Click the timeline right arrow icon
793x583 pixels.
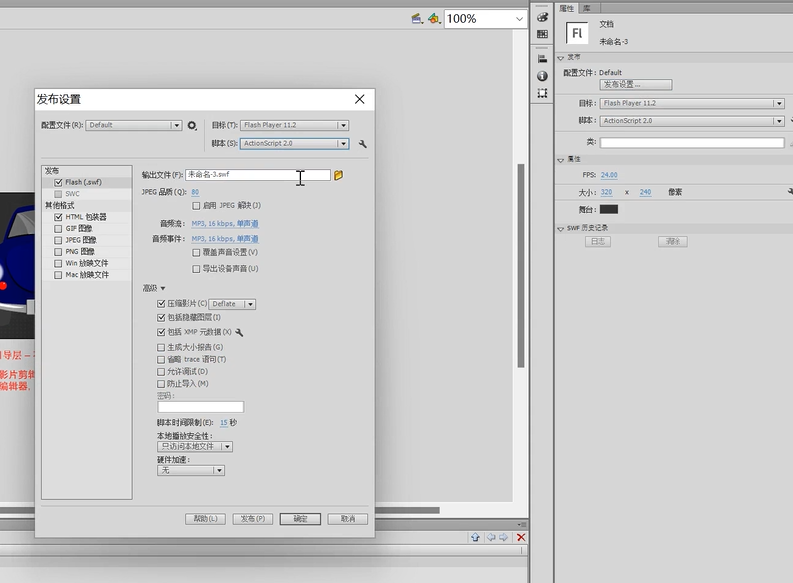[503, 537]
